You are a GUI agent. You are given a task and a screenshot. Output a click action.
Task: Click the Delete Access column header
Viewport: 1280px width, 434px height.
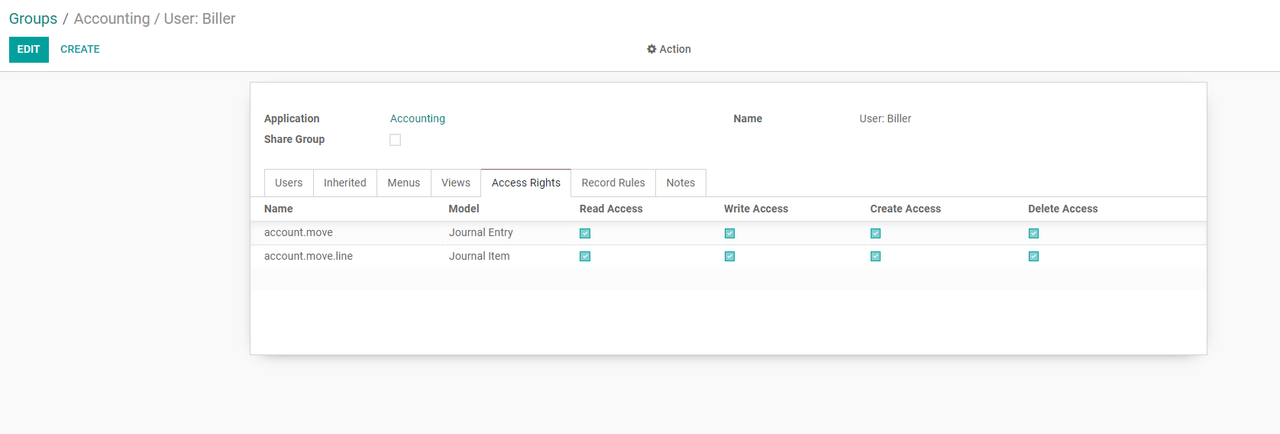(1063, 209)
